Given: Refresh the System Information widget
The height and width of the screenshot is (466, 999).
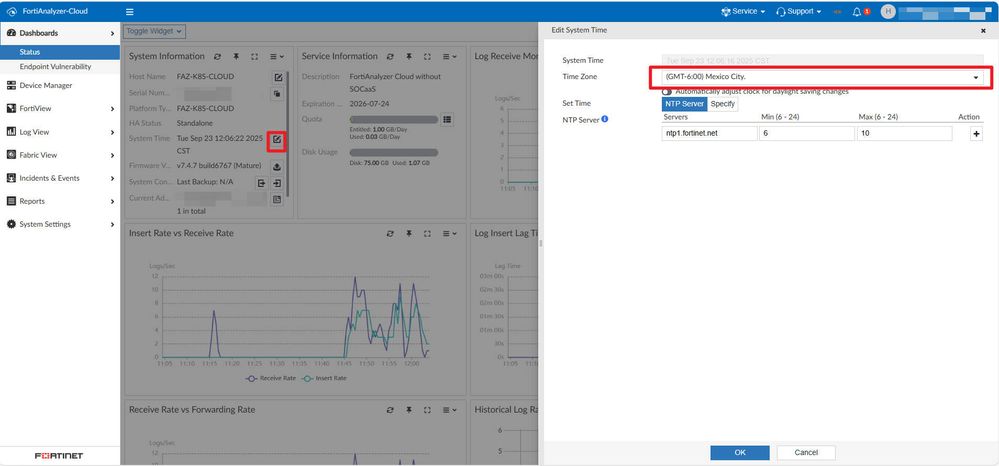Looking at the screenshot, I should point(218,56).
